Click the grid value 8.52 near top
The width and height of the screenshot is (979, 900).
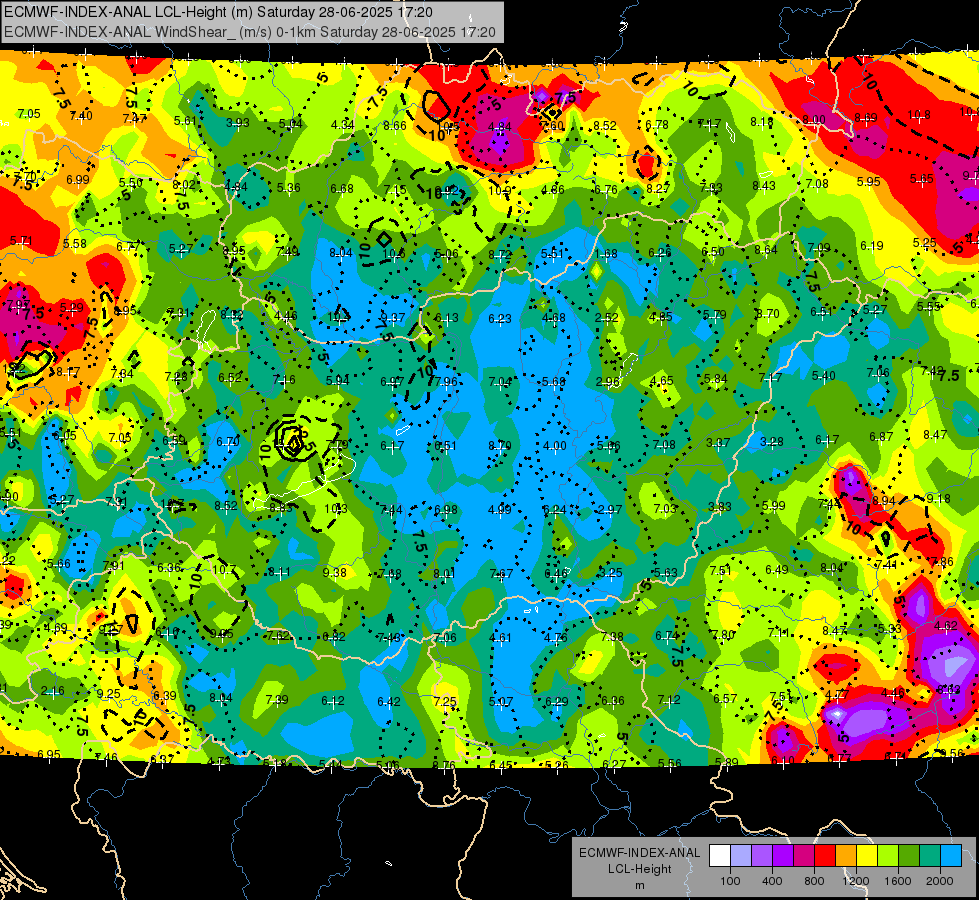(604, 126)
